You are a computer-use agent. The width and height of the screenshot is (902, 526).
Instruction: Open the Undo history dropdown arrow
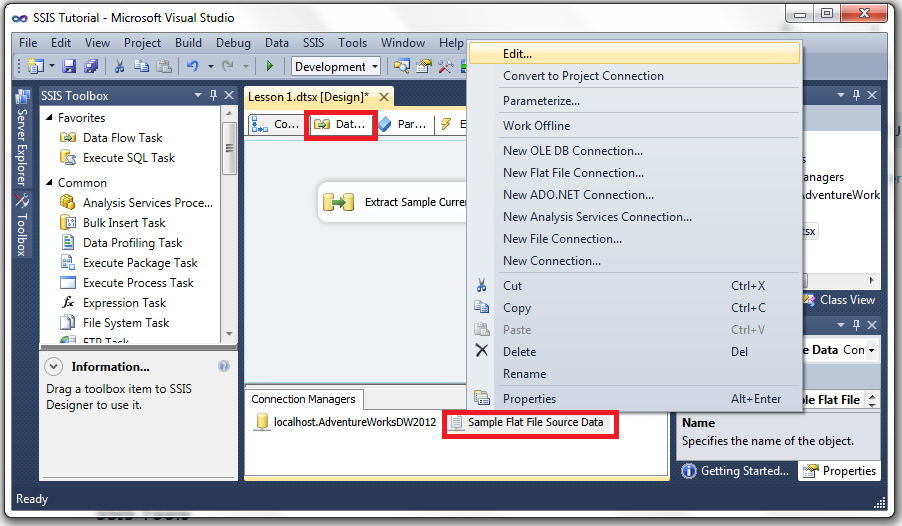pyautogui.click(x=211, y=67)
